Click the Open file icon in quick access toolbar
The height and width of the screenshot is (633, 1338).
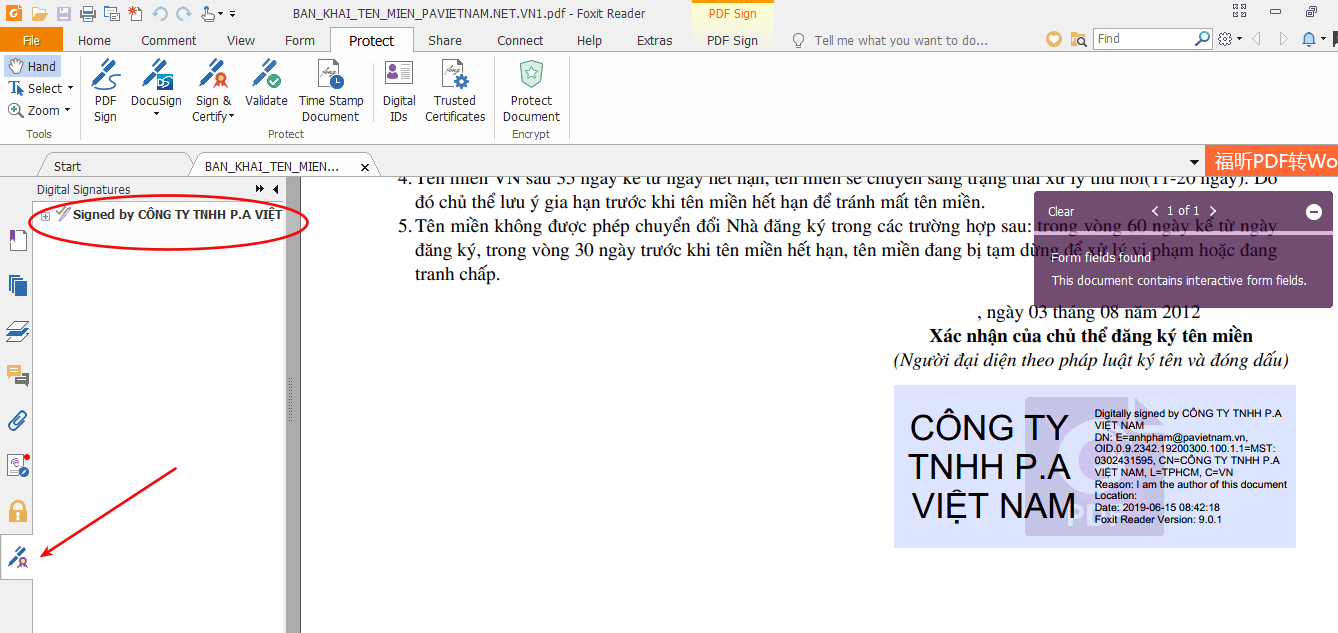[40, 14]
